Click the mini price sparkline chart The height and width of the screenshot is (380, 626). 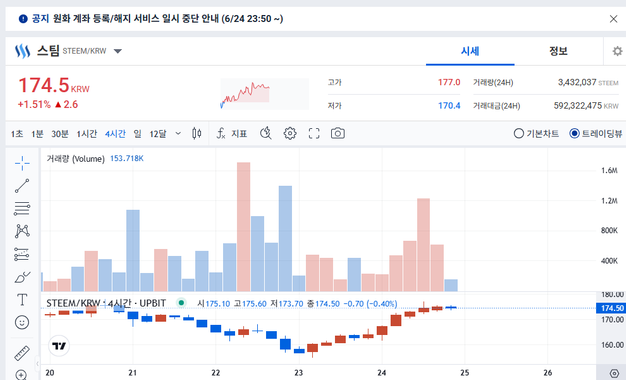click(264, 93)
